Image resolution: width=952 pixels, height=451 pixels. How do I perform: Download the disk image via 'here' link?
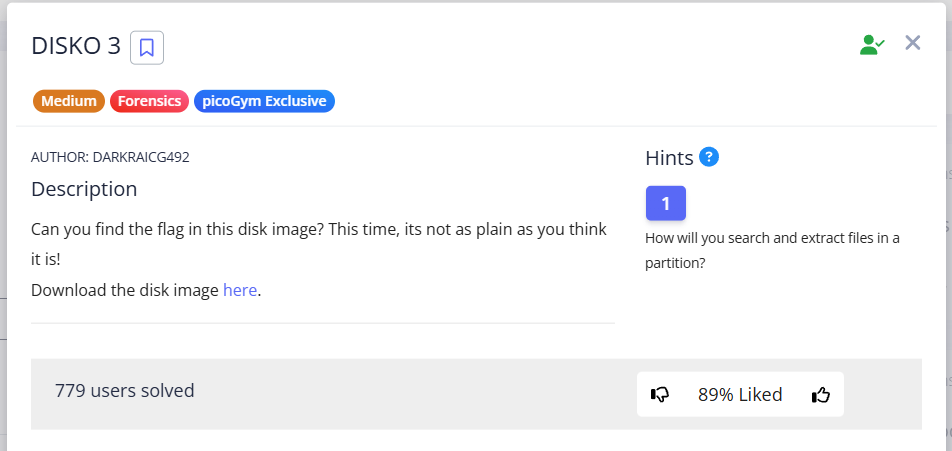tap(240, 291)
